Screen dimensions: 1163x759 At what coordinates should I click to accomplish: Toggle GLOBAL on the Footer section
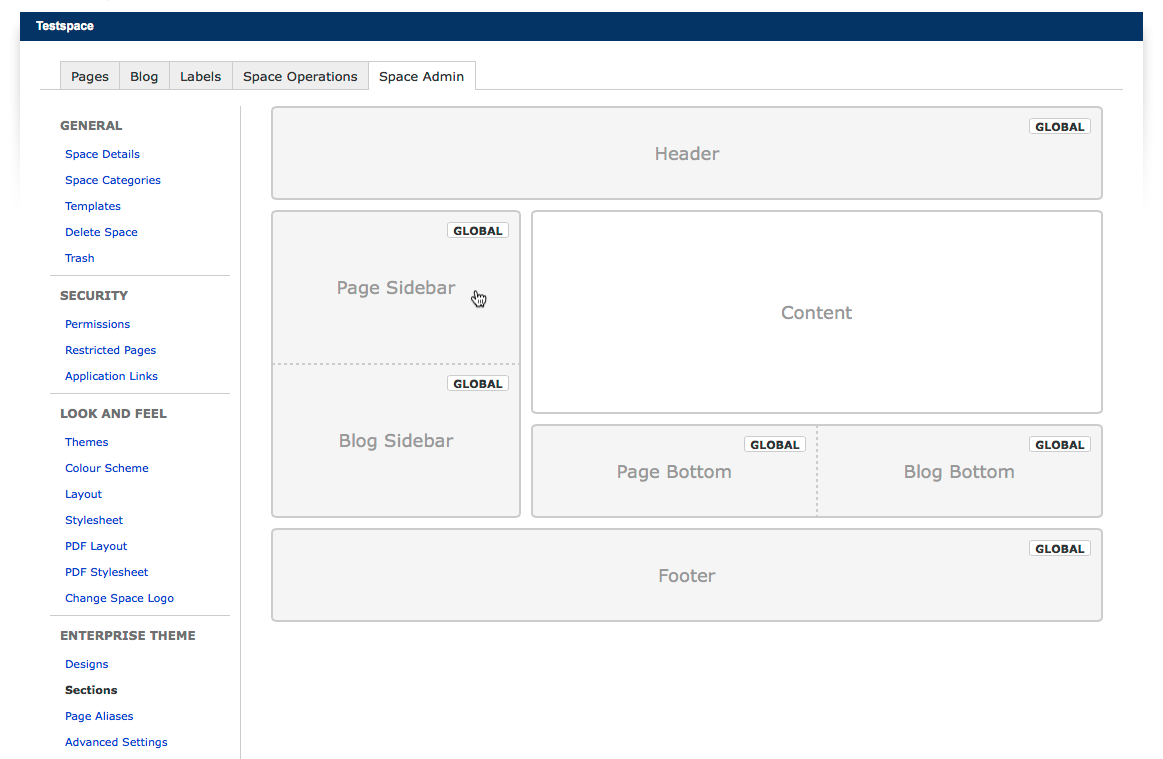click(1059, 548)
